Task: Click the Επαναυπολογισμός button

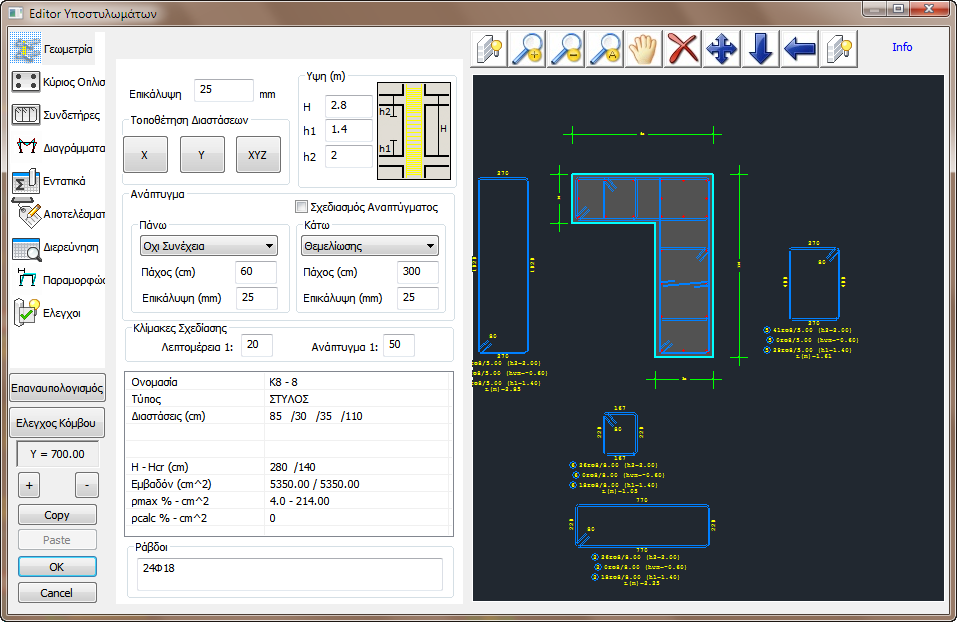Action: tap(57, 388)
